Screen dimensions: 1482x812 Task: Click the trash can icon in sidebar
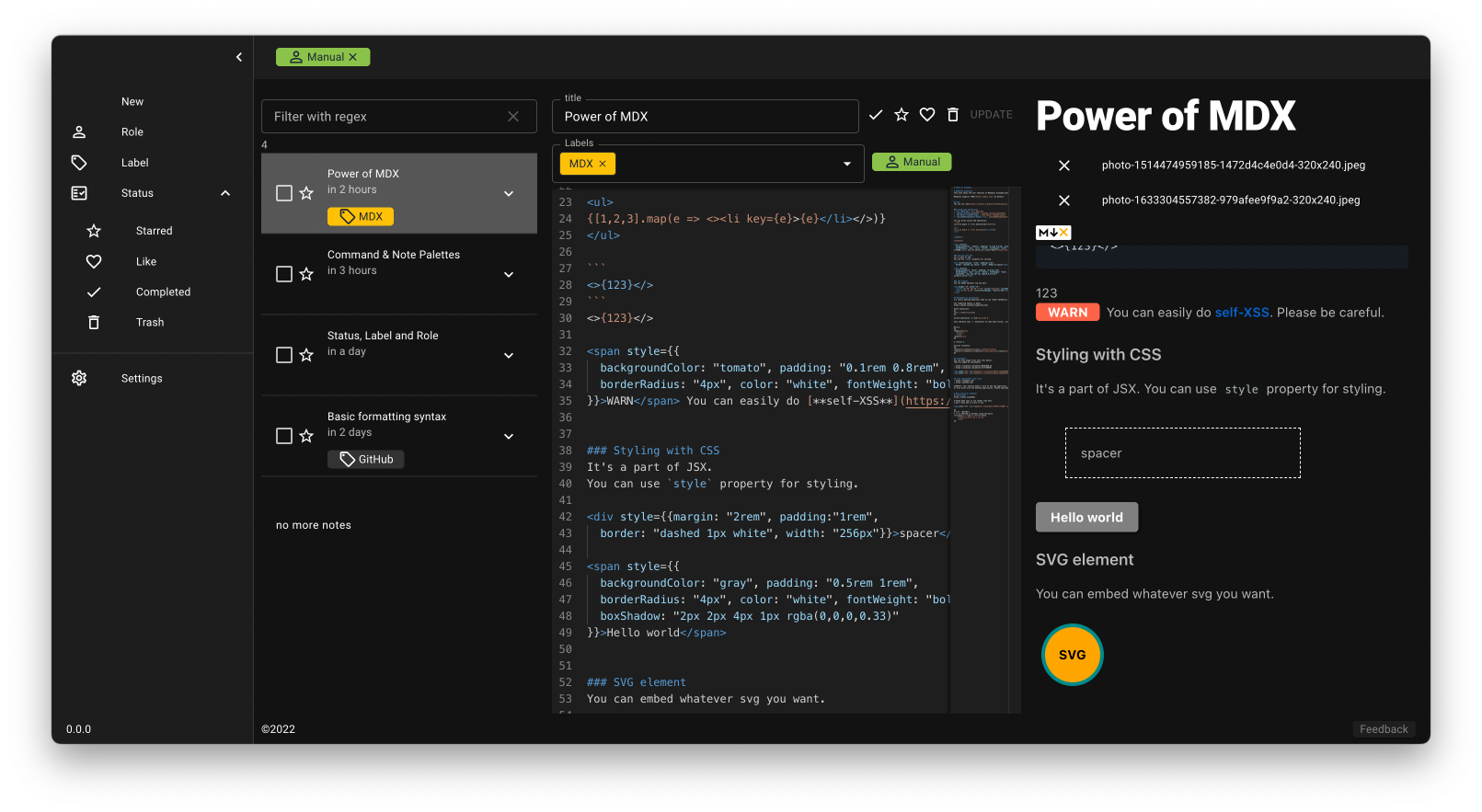tap(94, 322)
